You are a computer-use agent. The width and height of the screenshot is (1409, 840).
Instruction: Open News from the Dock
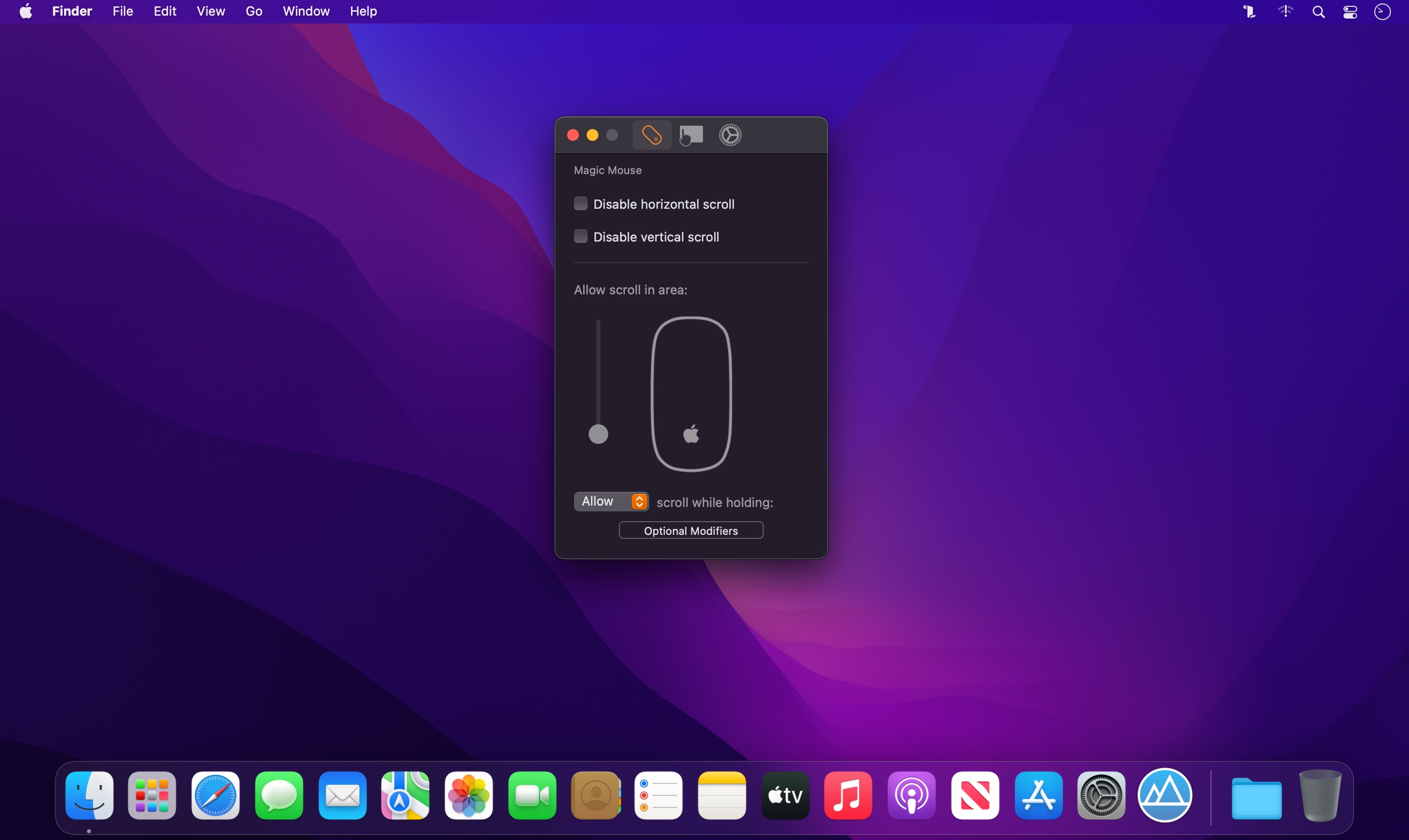point(975,796)
